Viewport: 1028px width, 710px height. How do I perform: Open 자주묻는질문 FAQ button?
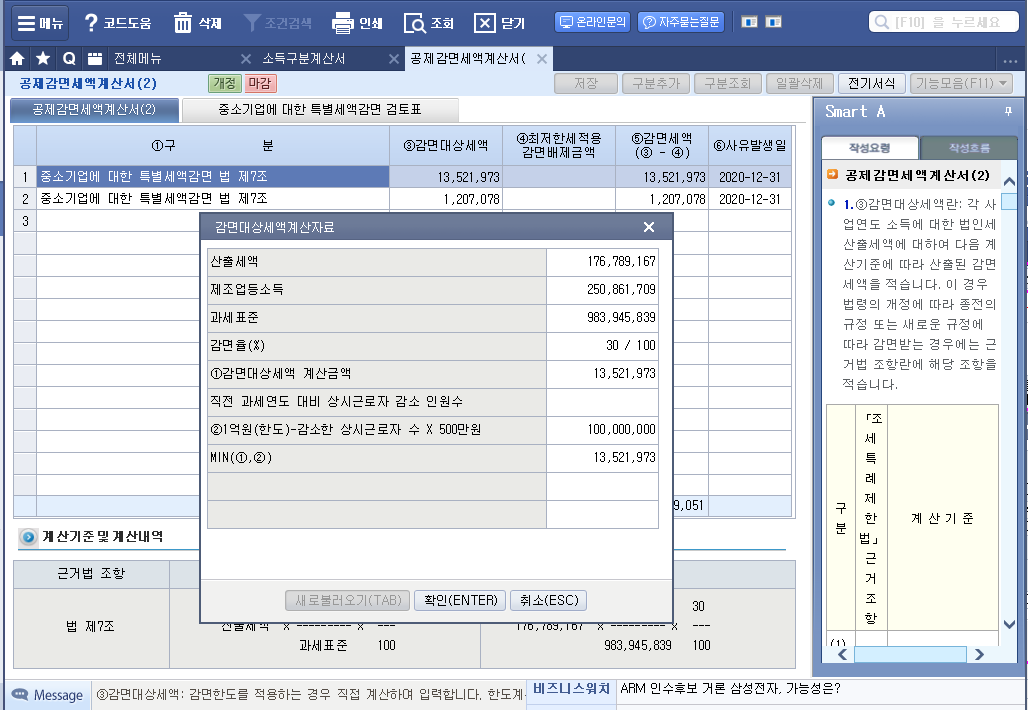pos(681,22)
